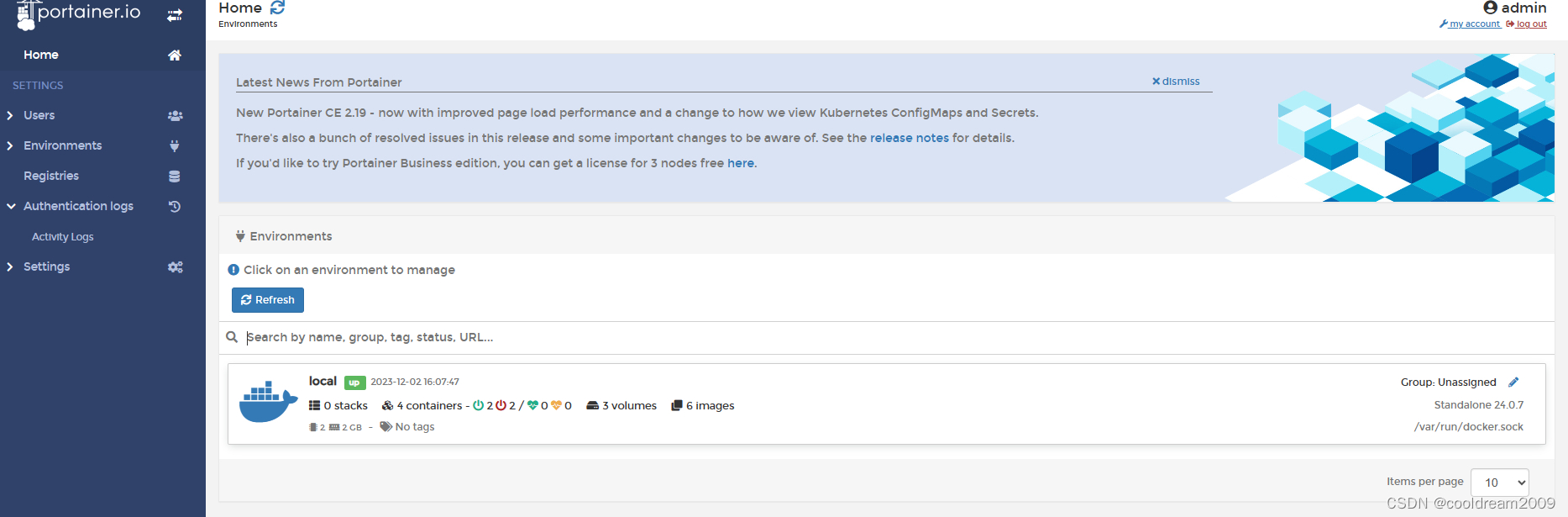Open Settings in the sidebar
1568x517 pixels.
[x=47, y=266]
